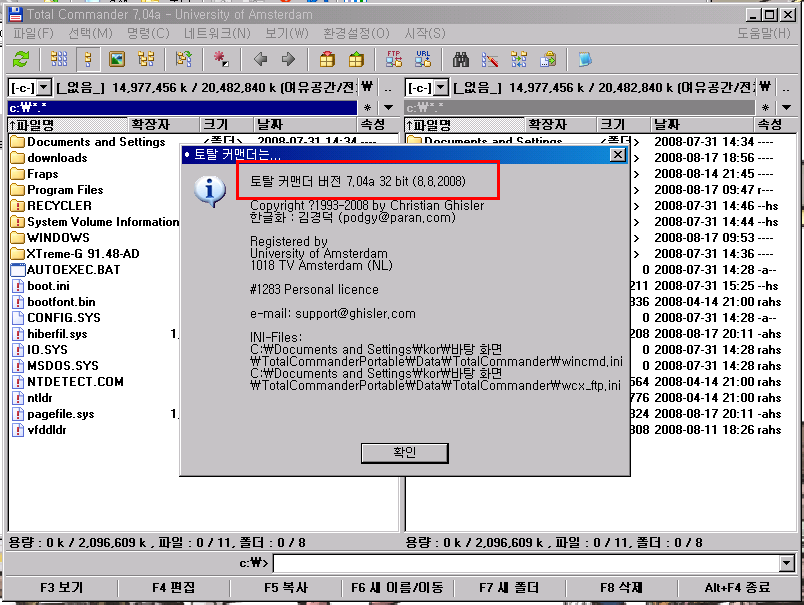The width and height of the screenshot is (804, 605).
Task: Click into the c:₩> command line field
Action: pyautogui.click(x=527, y=563)
